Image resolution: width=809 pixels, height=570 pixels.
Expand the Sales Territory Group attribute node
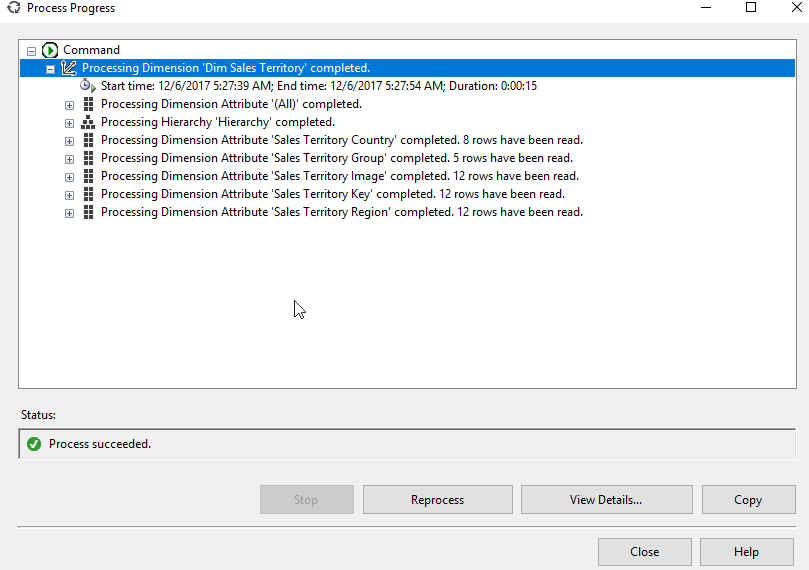click(x=69, y=158)
